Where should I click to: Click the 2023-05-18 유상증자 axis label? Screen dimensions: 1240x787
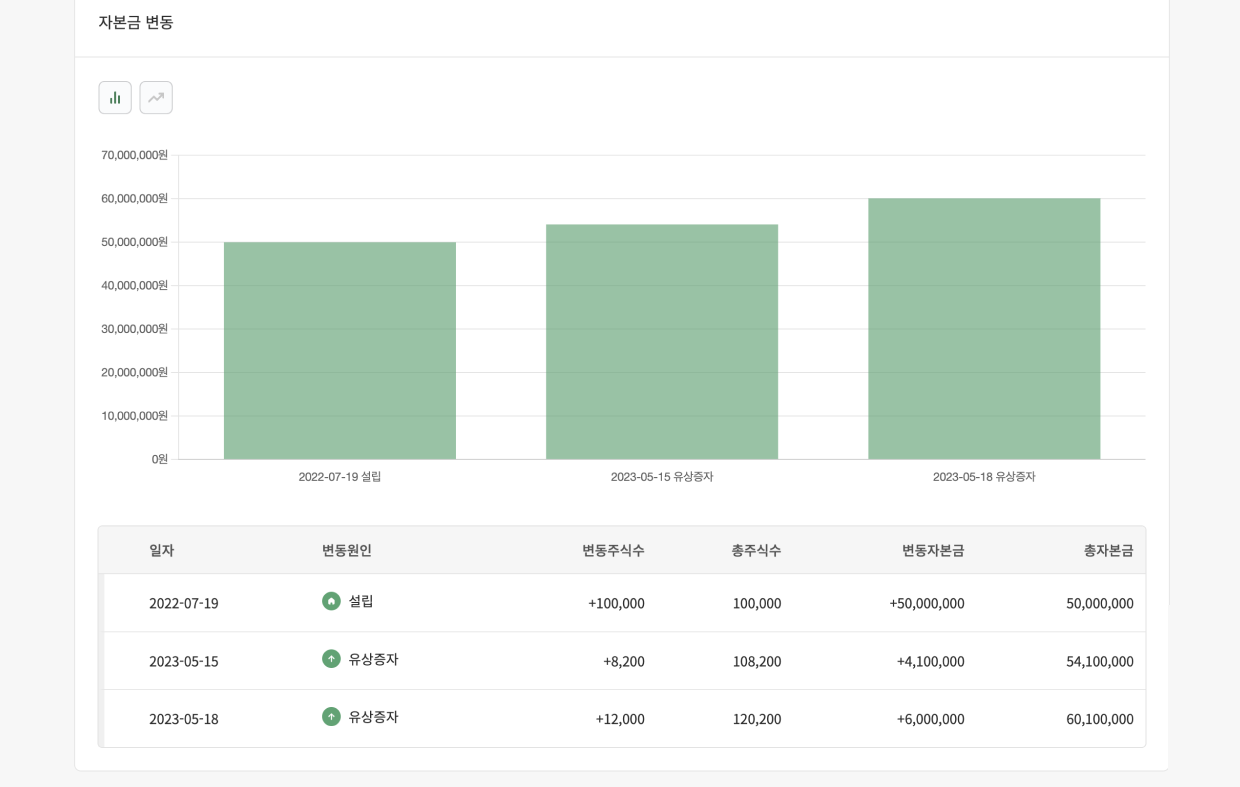(x=984, y=477)
